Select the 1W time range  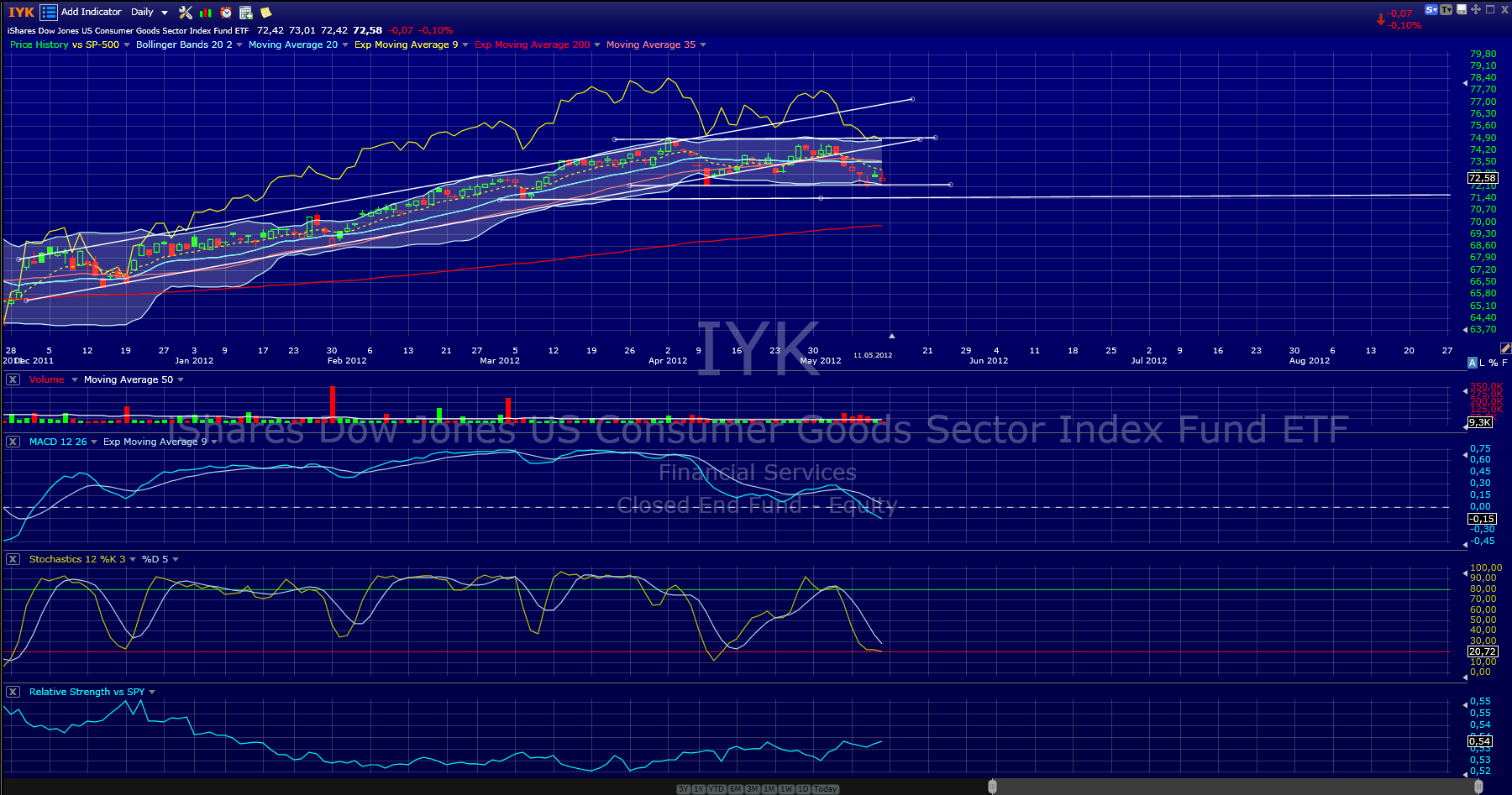click(x=787, y=789)
